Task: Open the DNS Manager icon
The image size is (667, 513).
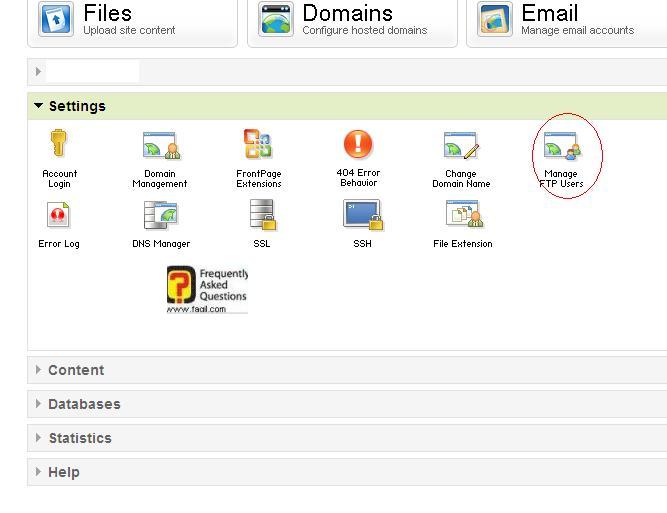Action: (x=160, y=216)
